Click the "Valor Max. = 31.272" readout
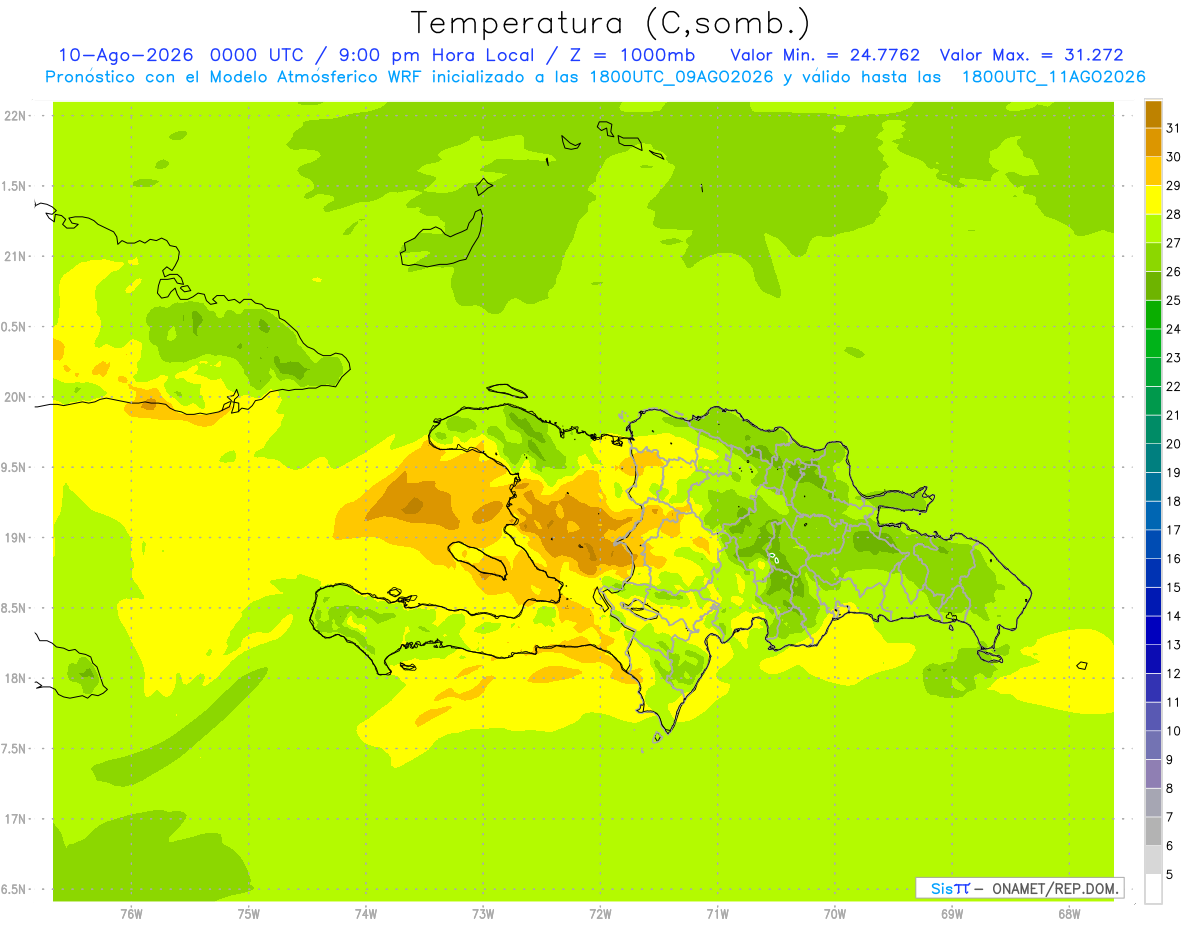 1031,55
